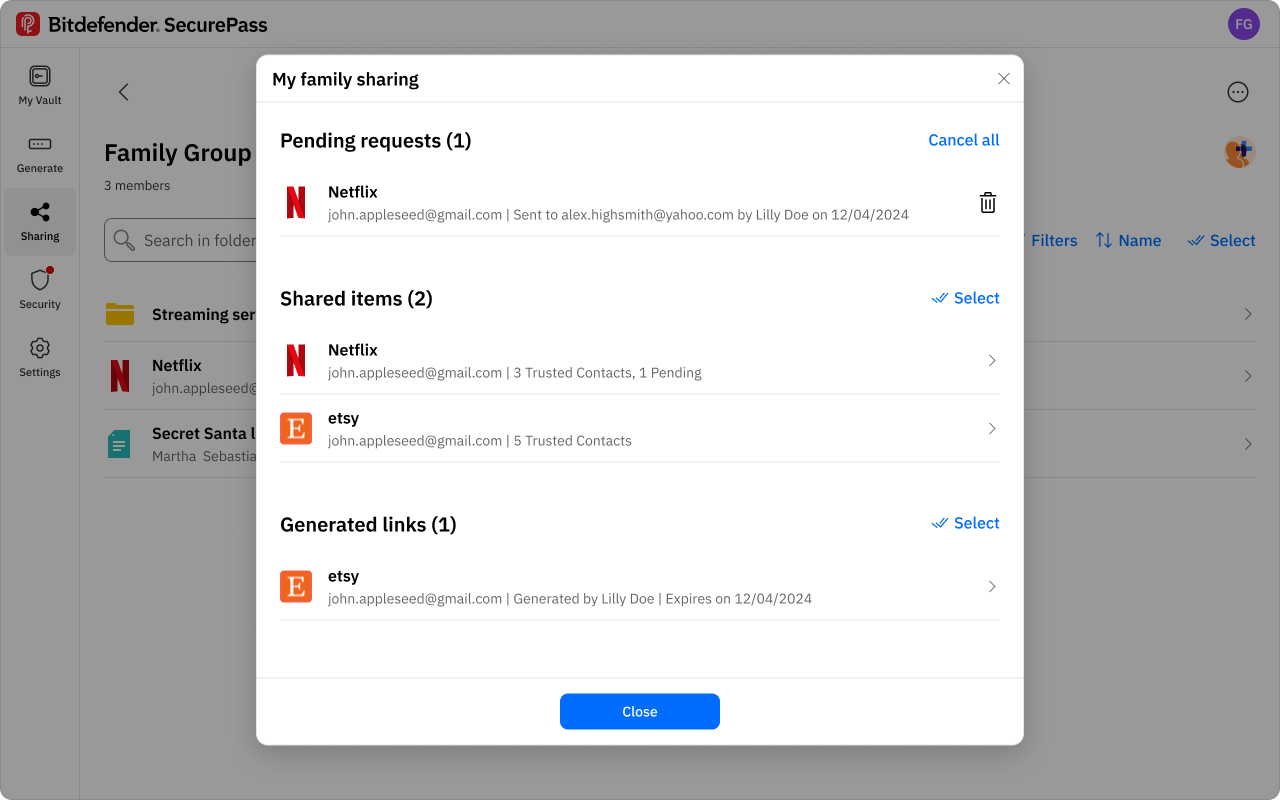Click the Search in folder field
This screenshot has width=1280, height=800.
tap(181, 240)
